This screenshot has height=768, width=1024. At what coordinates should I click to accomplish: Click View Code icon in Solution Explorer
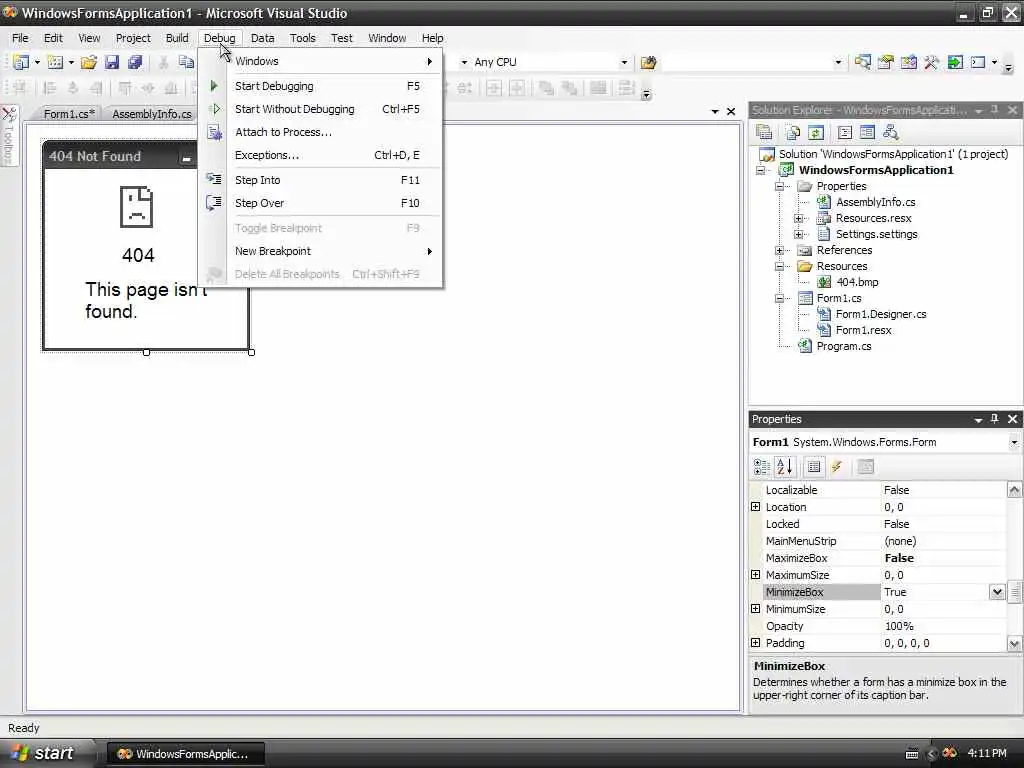pos(844,133)
